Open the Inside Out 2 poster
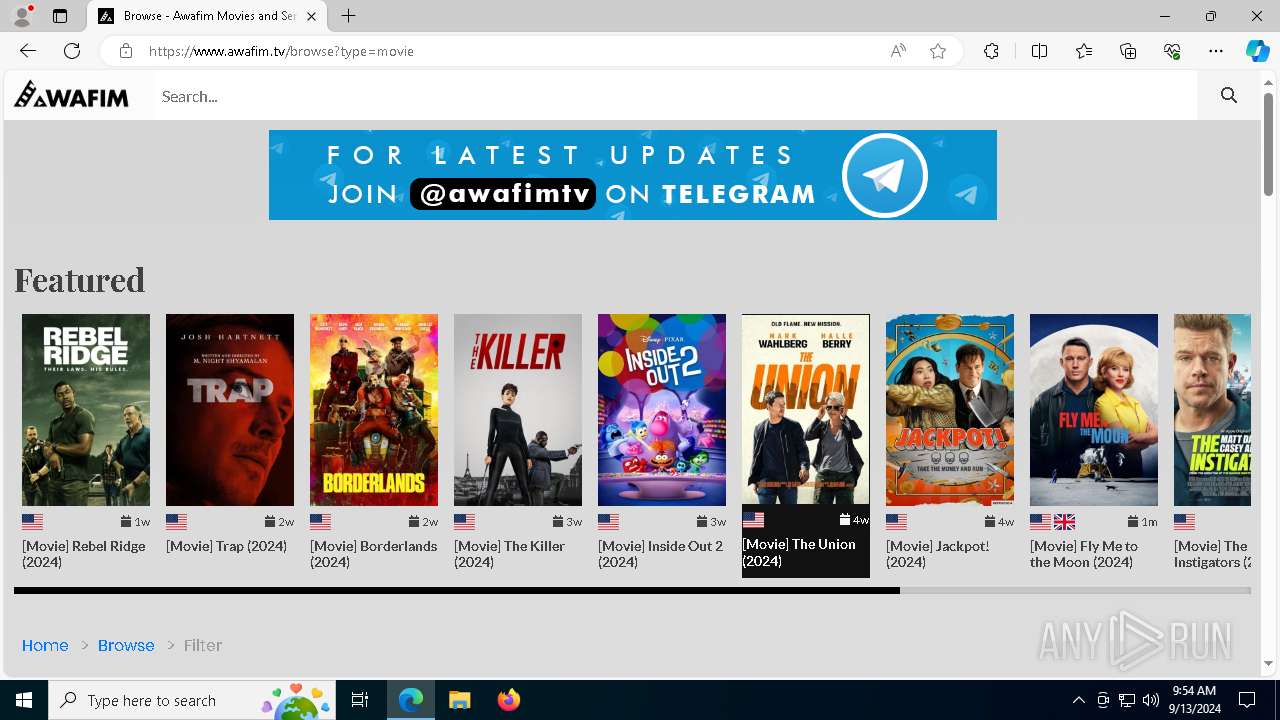1280x720 pixels. 662,410
